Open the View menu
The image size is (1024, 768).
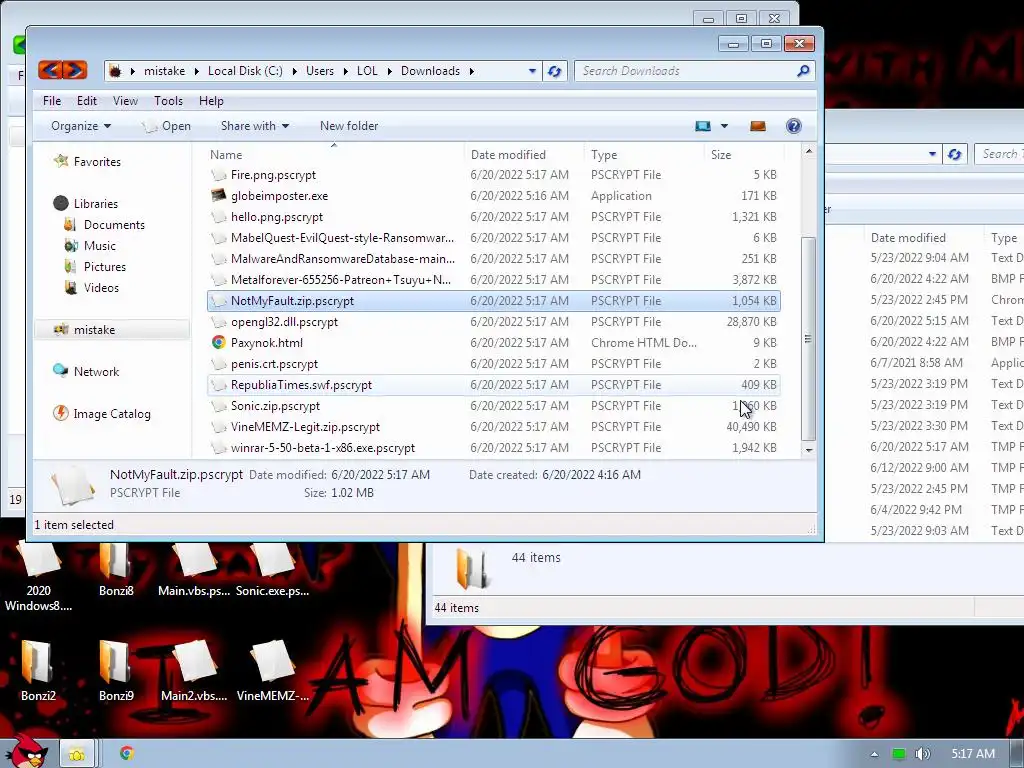(x=125, y=101)
